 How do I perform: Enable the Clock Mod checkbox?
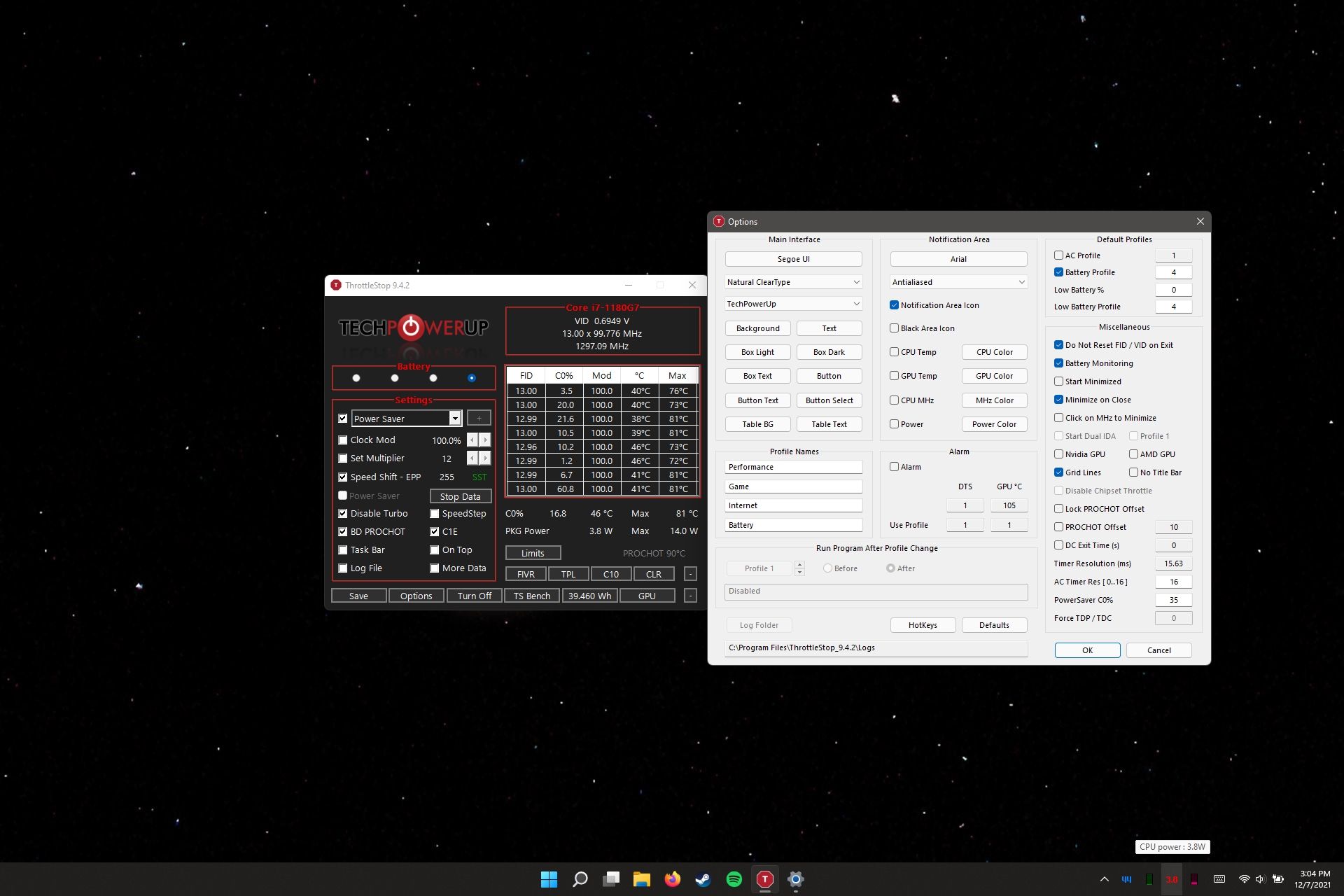tap(343, 440)
